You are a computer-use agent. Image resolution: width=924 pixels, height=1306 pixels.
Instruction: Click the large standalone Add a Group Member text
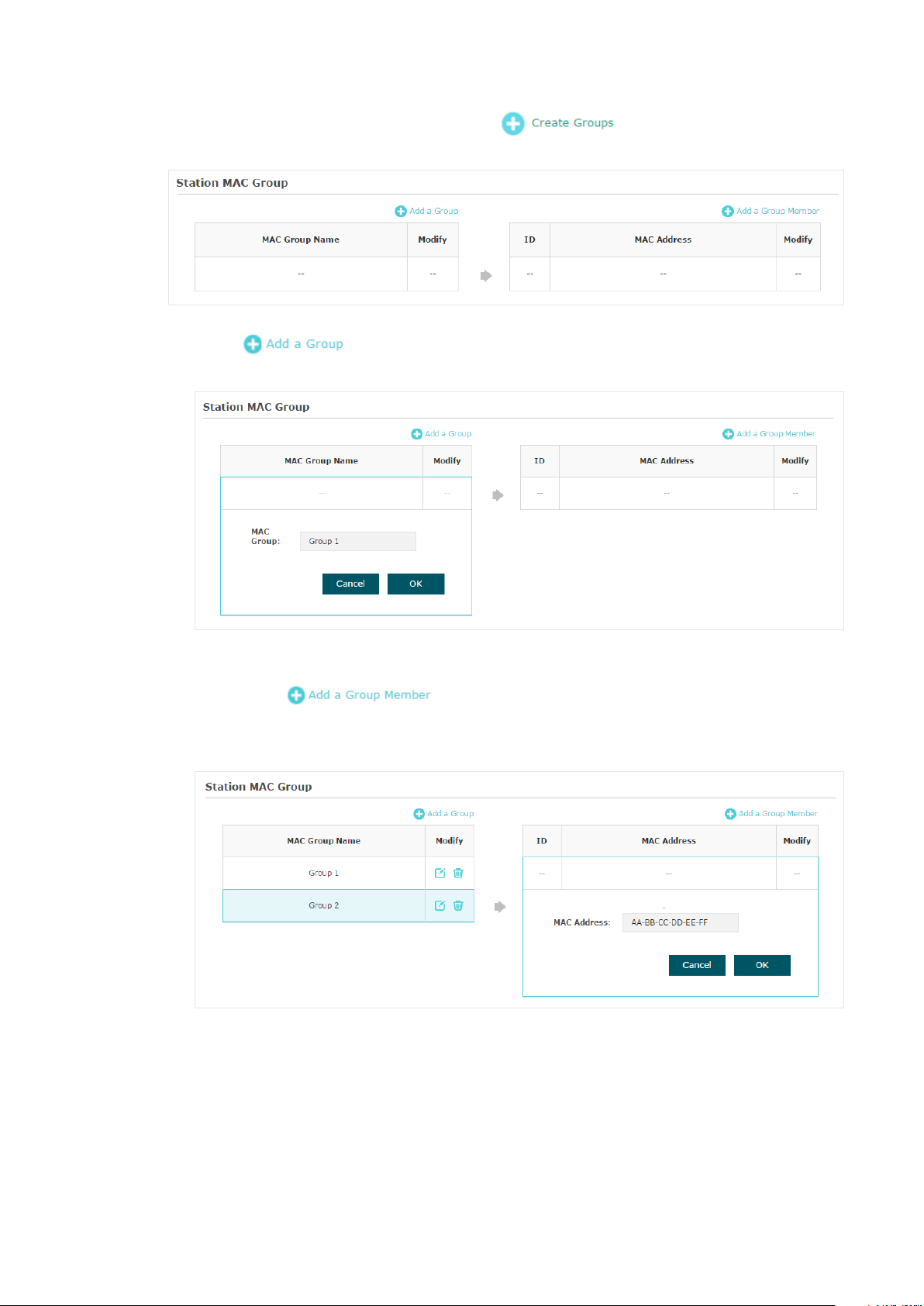click(369, 695)
